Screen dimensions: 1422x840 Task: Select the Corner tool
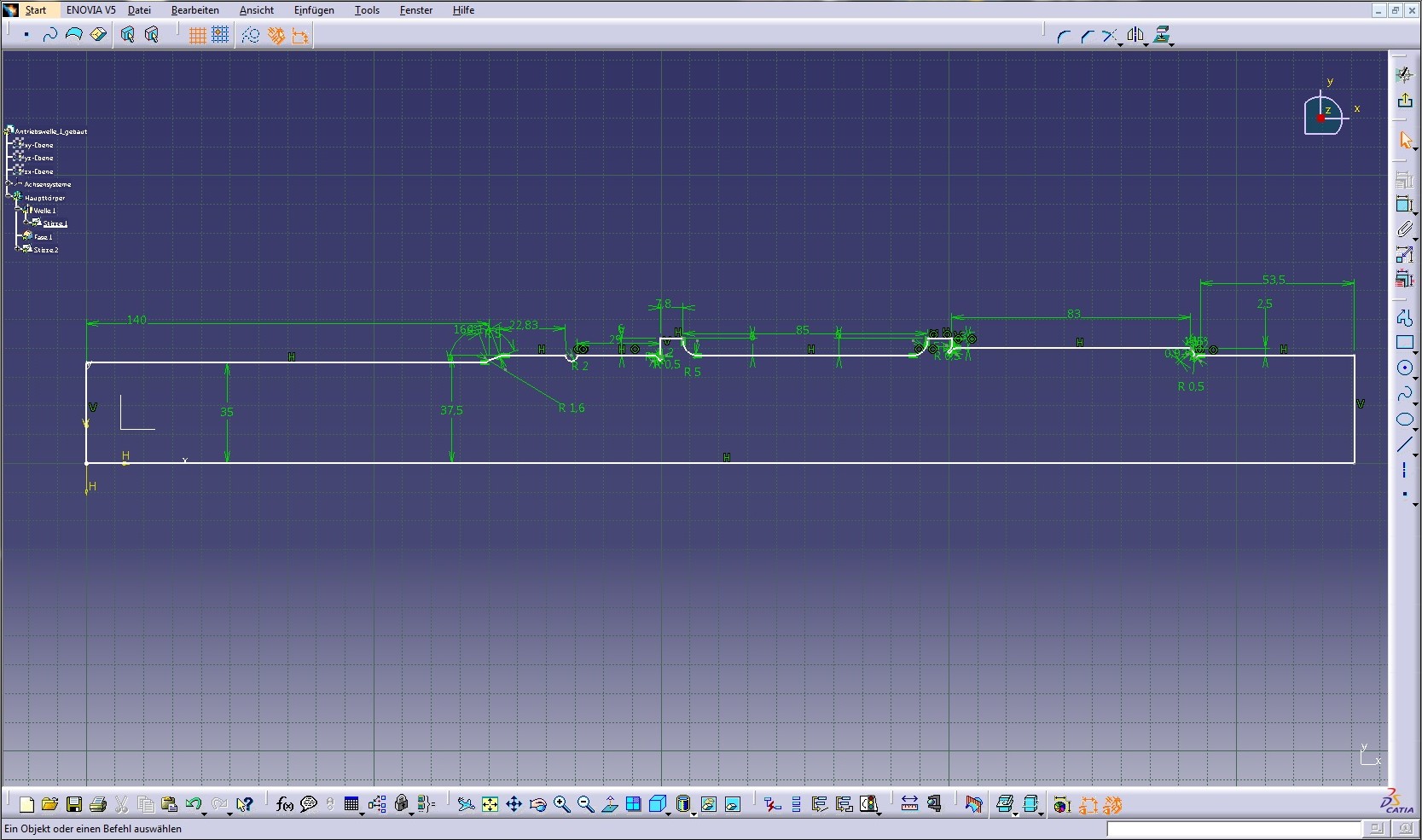point(1063,36)
